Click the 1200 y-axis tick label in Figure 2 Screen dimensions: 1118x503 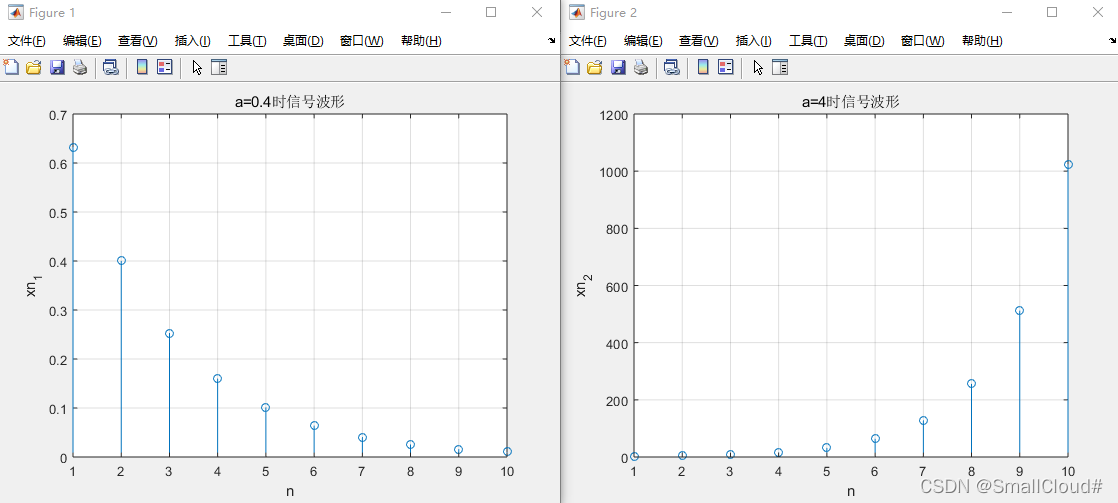tap(615, 115)
